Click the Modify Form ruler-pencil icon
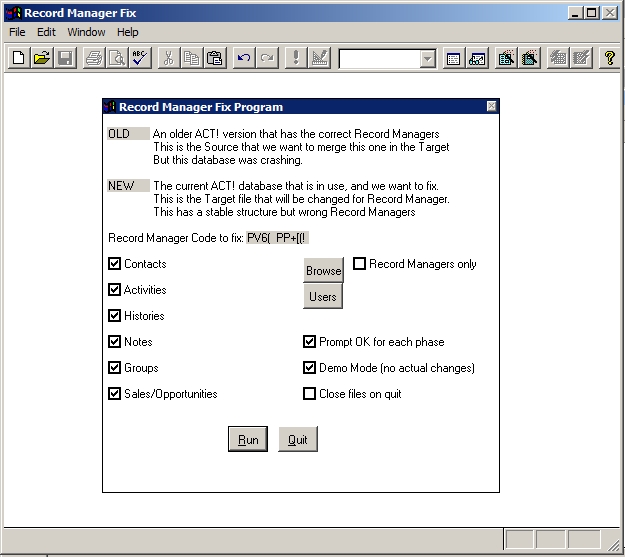Screen dimensions: 625x557 pos(319,58)
